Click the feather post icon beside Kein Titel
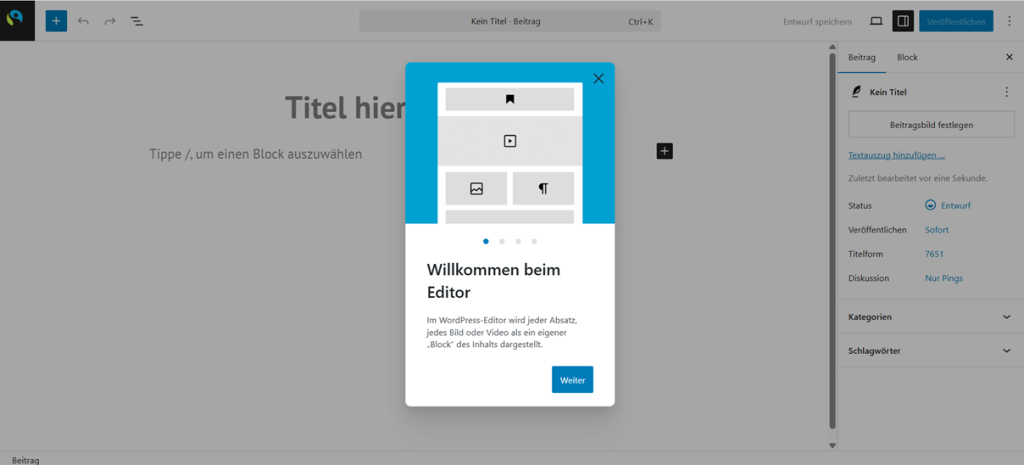This screenshot has height=465, width=1024. pyautogui.click(x=856, y=92)
